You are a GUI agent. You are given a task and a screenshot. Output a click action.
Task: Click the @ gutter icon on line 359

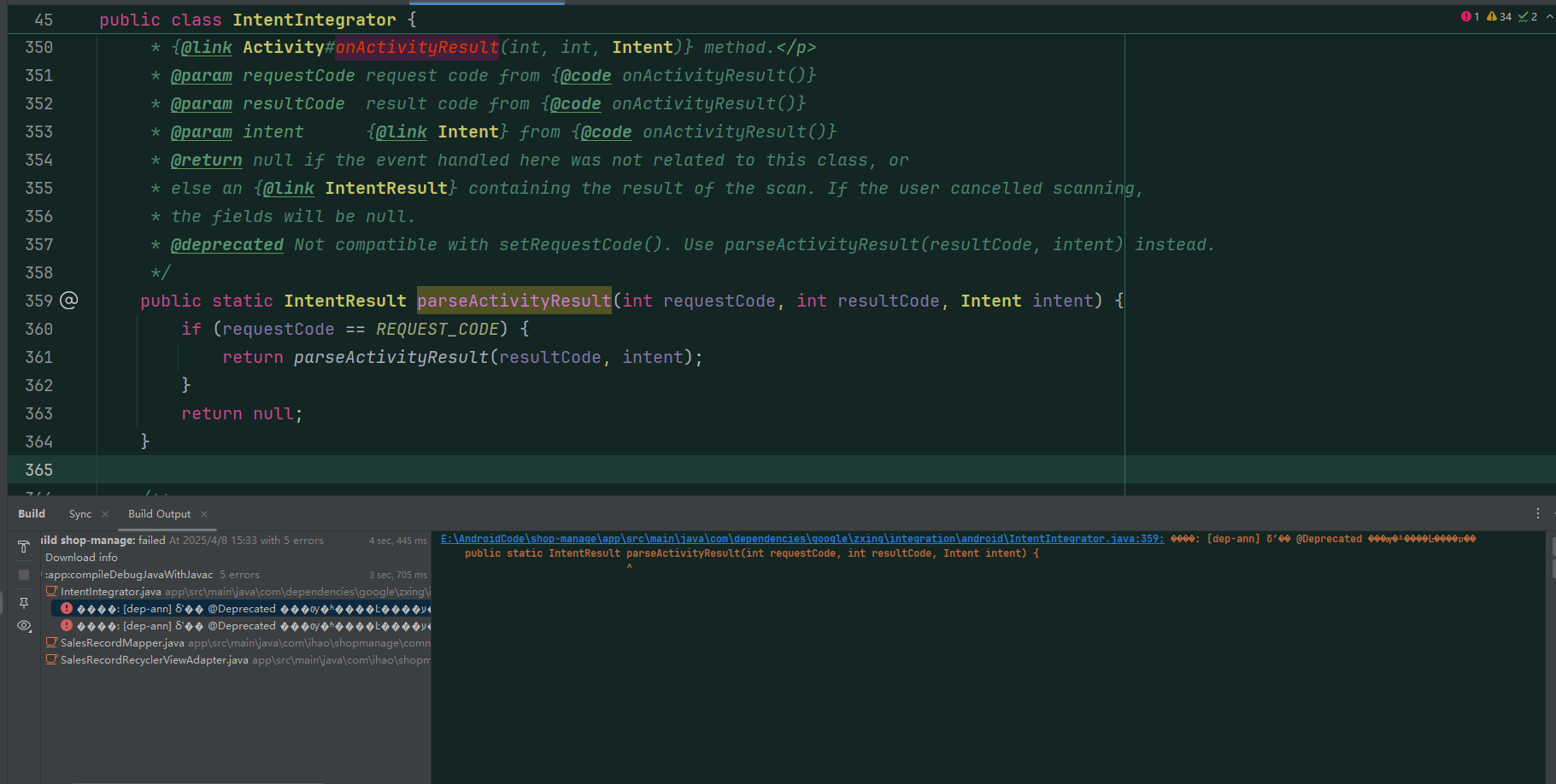tap(69, 301)
